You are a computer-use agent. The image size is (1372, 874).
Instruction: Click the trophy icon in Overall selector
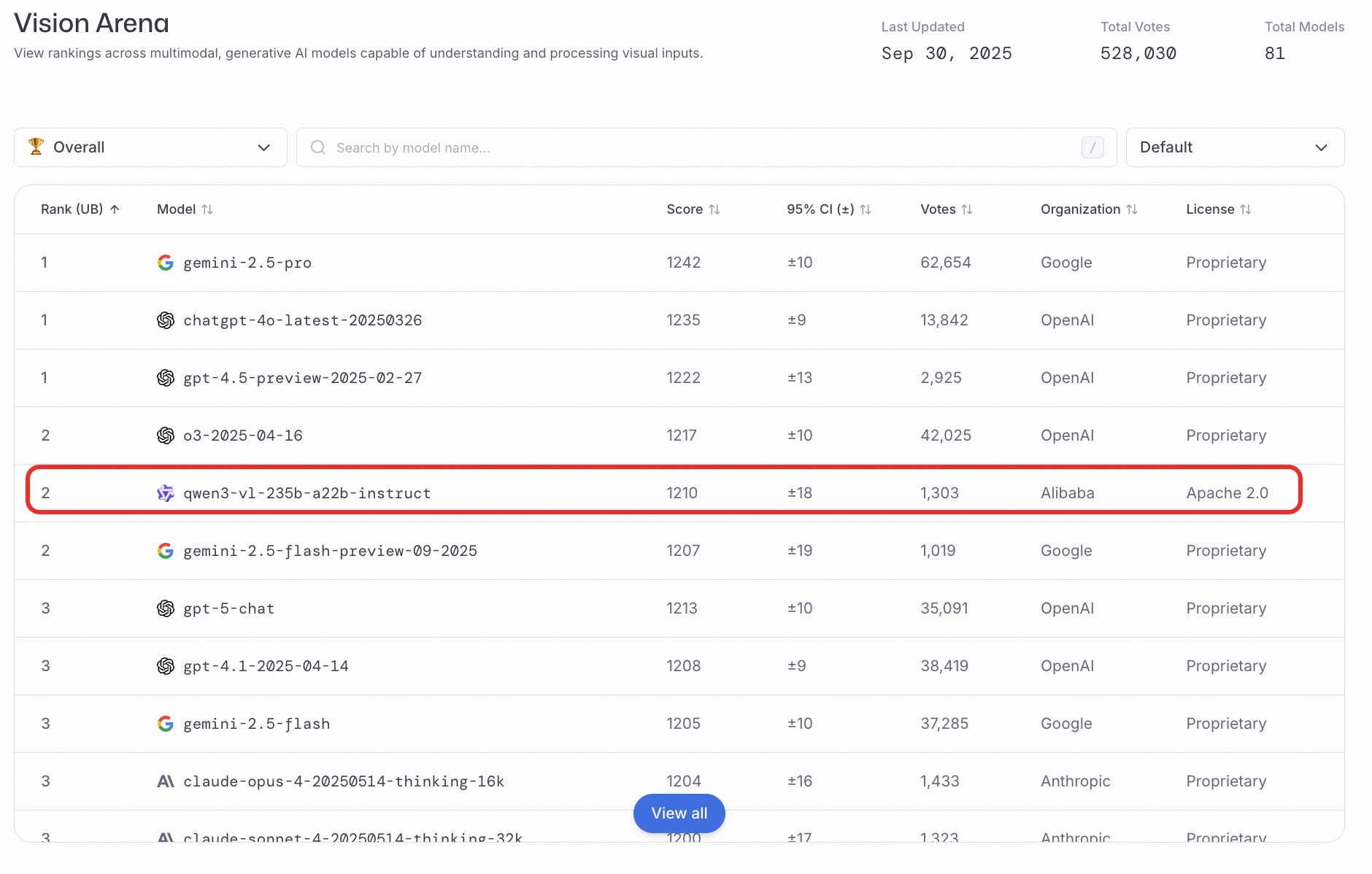[36, 147]
